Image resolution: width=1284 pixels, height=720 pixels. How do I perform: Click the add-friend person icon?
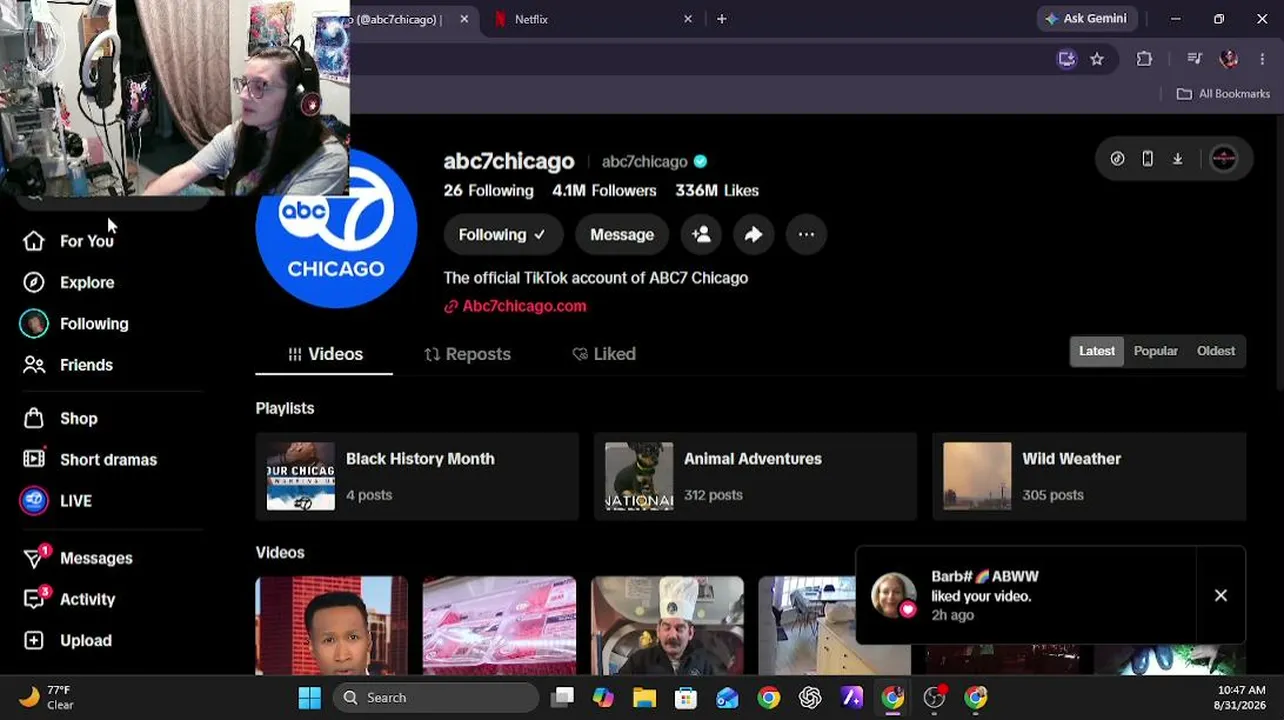(x=701, y=234)
